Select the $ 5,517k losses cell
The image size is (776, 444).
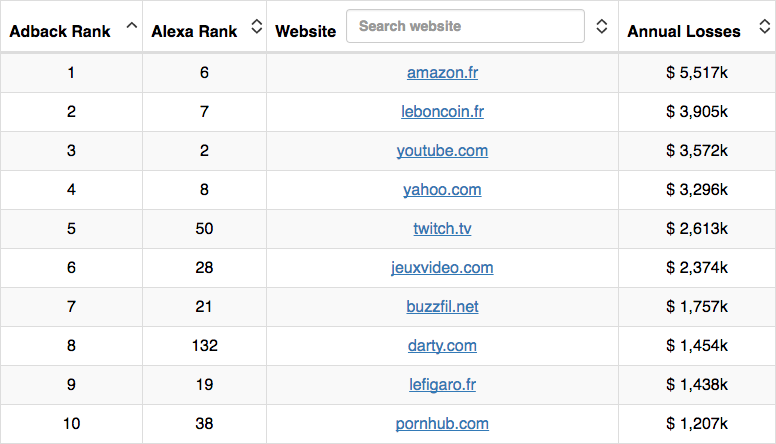(x=697, y=73)
